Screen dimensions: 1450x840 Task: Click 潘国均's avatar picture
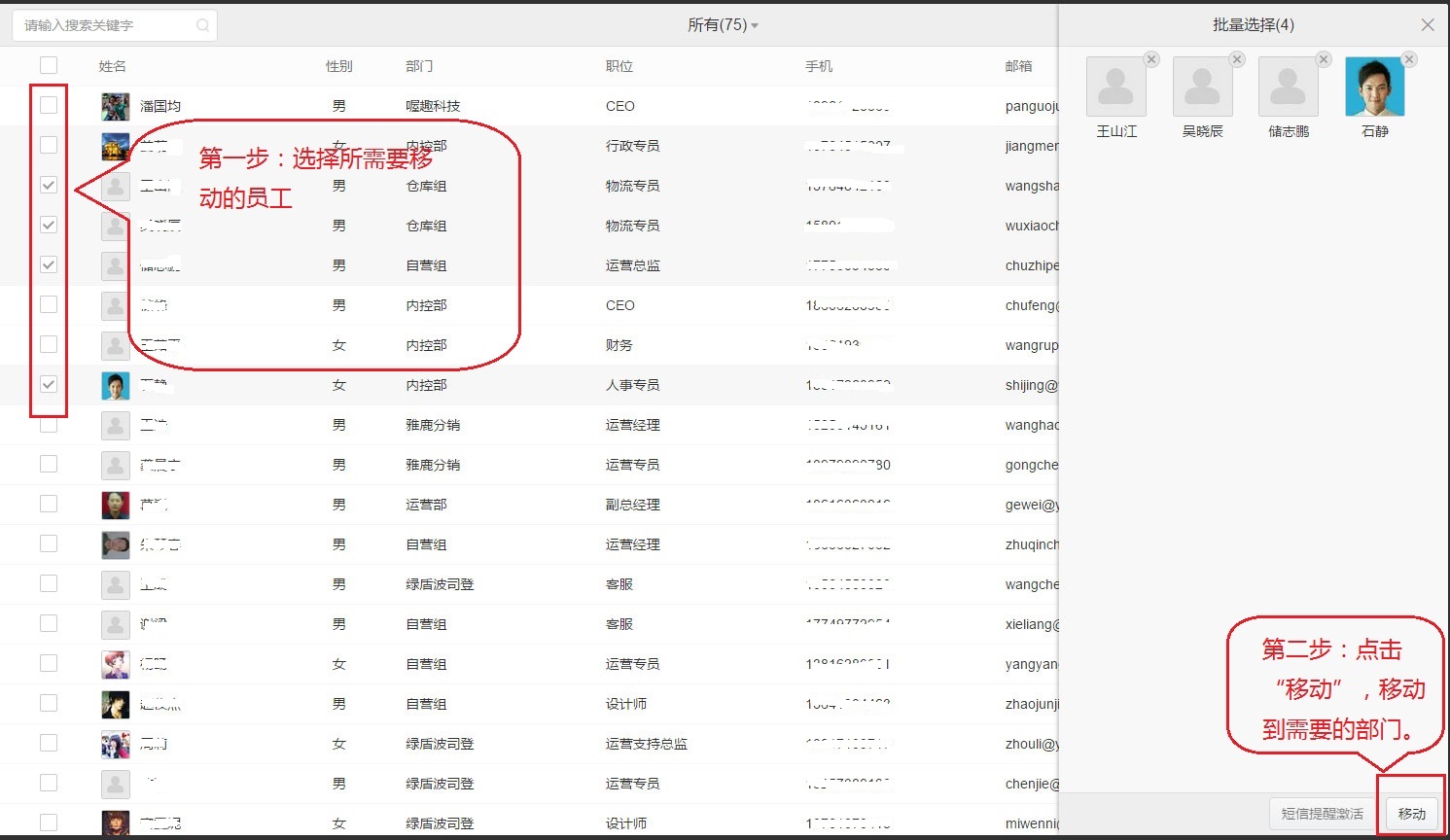(x=116, y=106)
